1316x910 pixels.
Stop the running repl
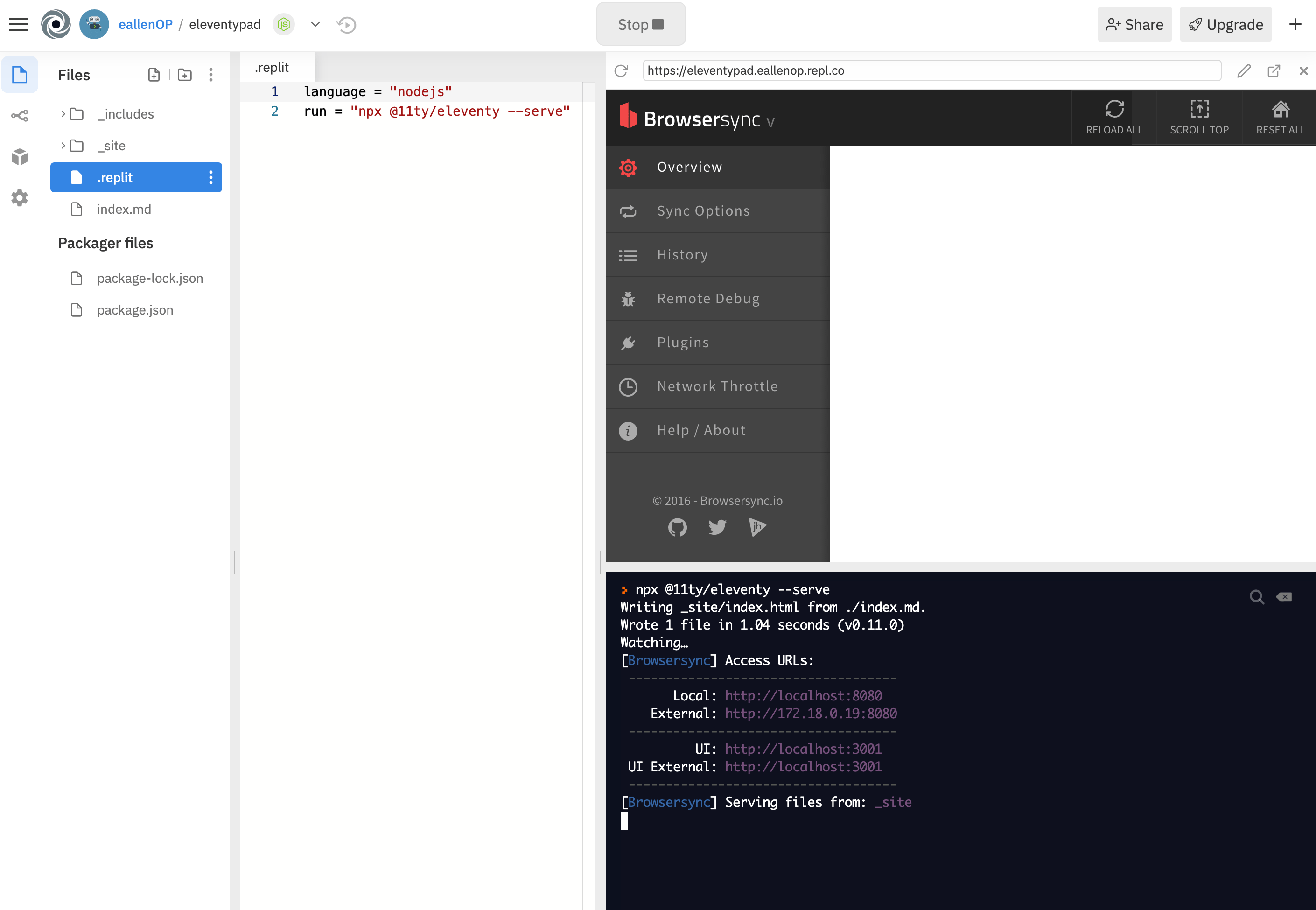point(641,24)
